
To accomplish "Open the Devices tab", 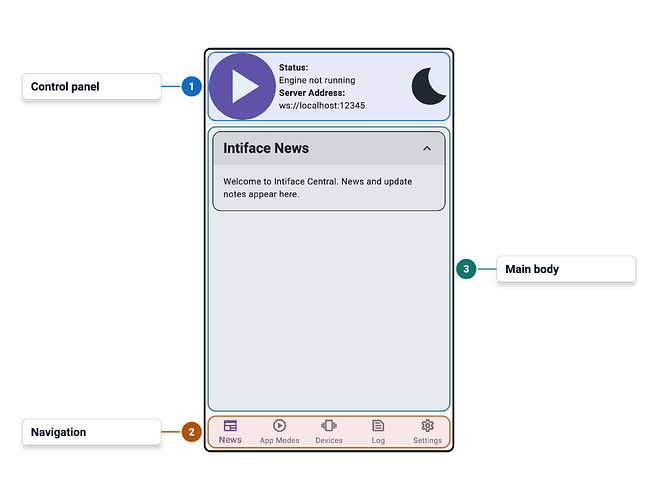I will click(329, 432).
